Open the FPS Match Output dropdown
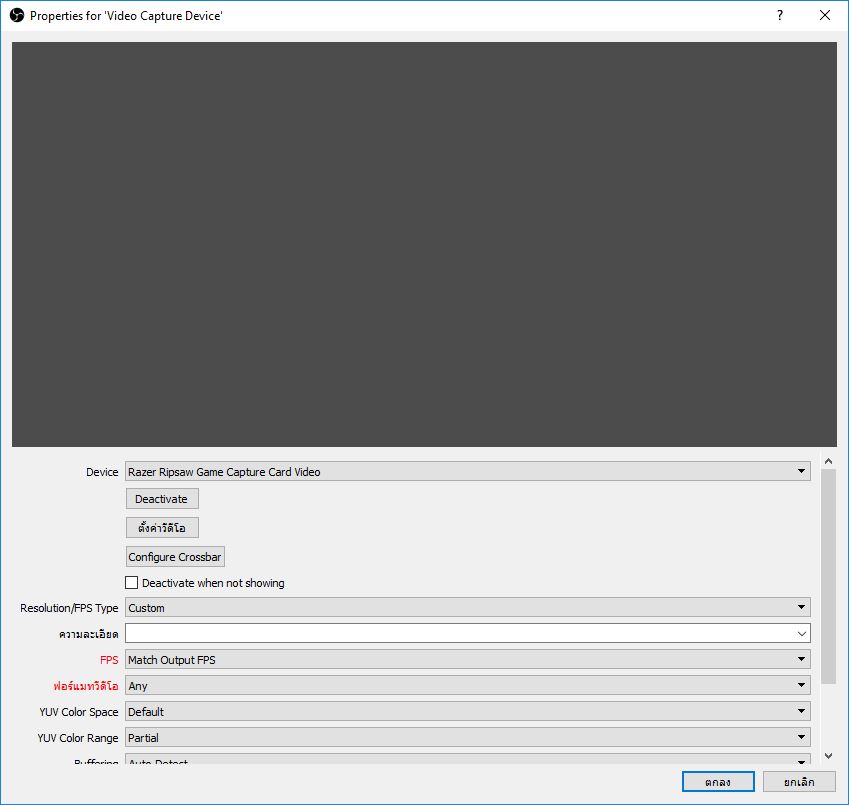849x805 pixels. (467, 660)
